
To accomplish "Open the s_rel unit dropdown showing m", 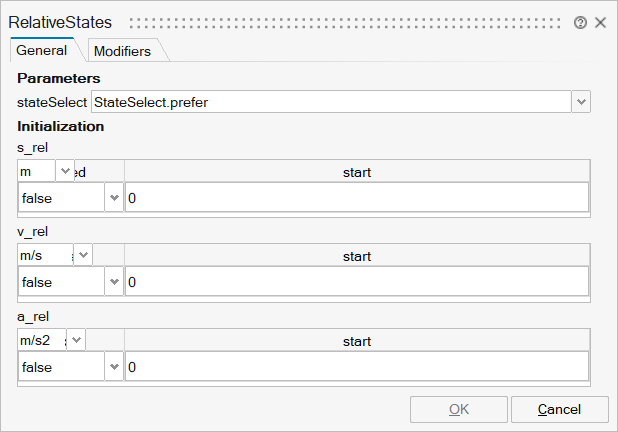I will coord(65,172).
